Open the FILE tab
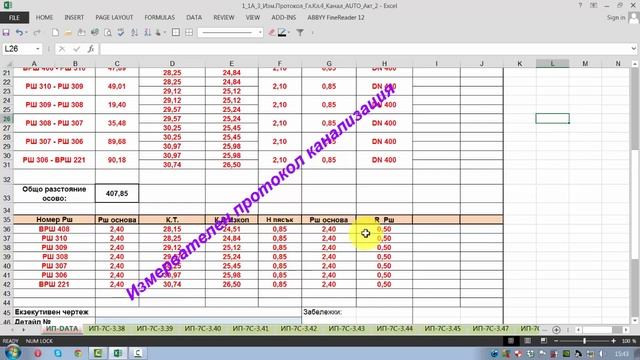This screenshot has height=360, width=640. point(14,18)
